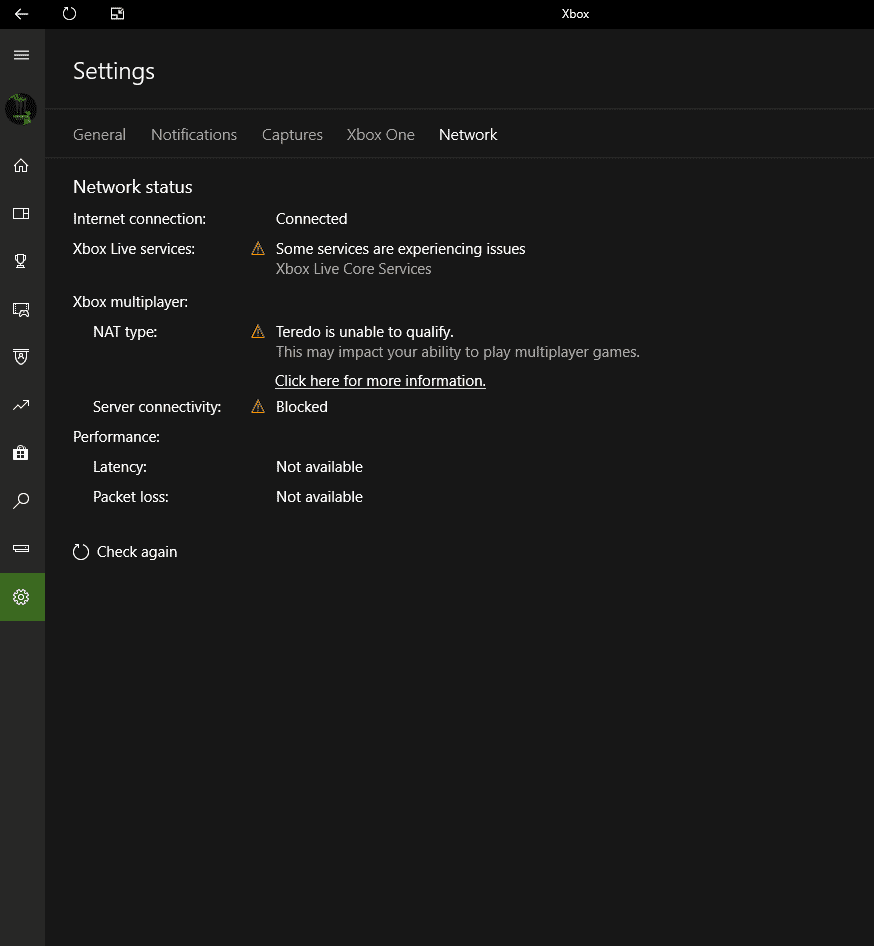
Task: Click the "Network status" heading
Action: 133,187
